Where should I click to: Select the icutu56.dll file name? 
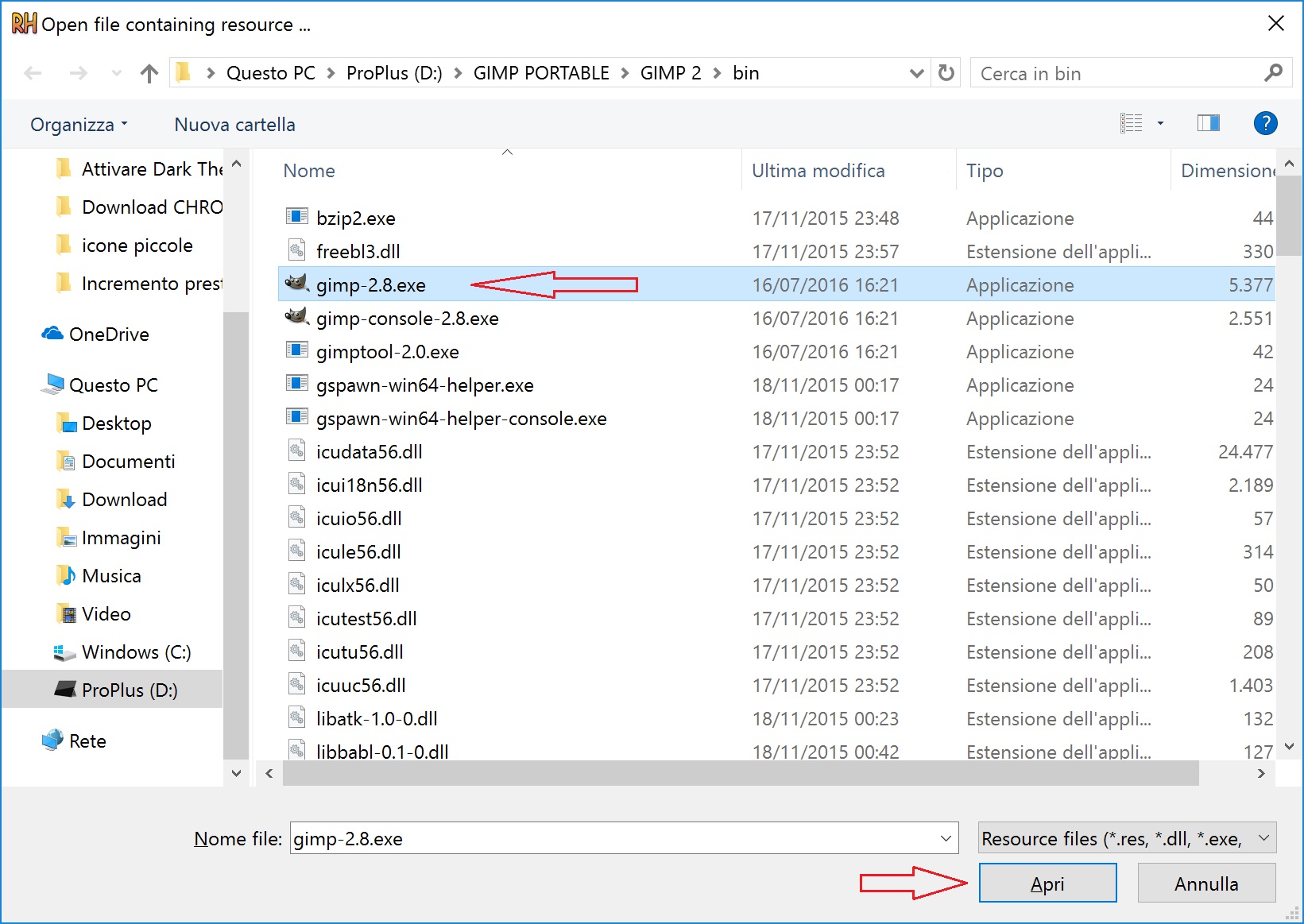click(x=360, y=652)
